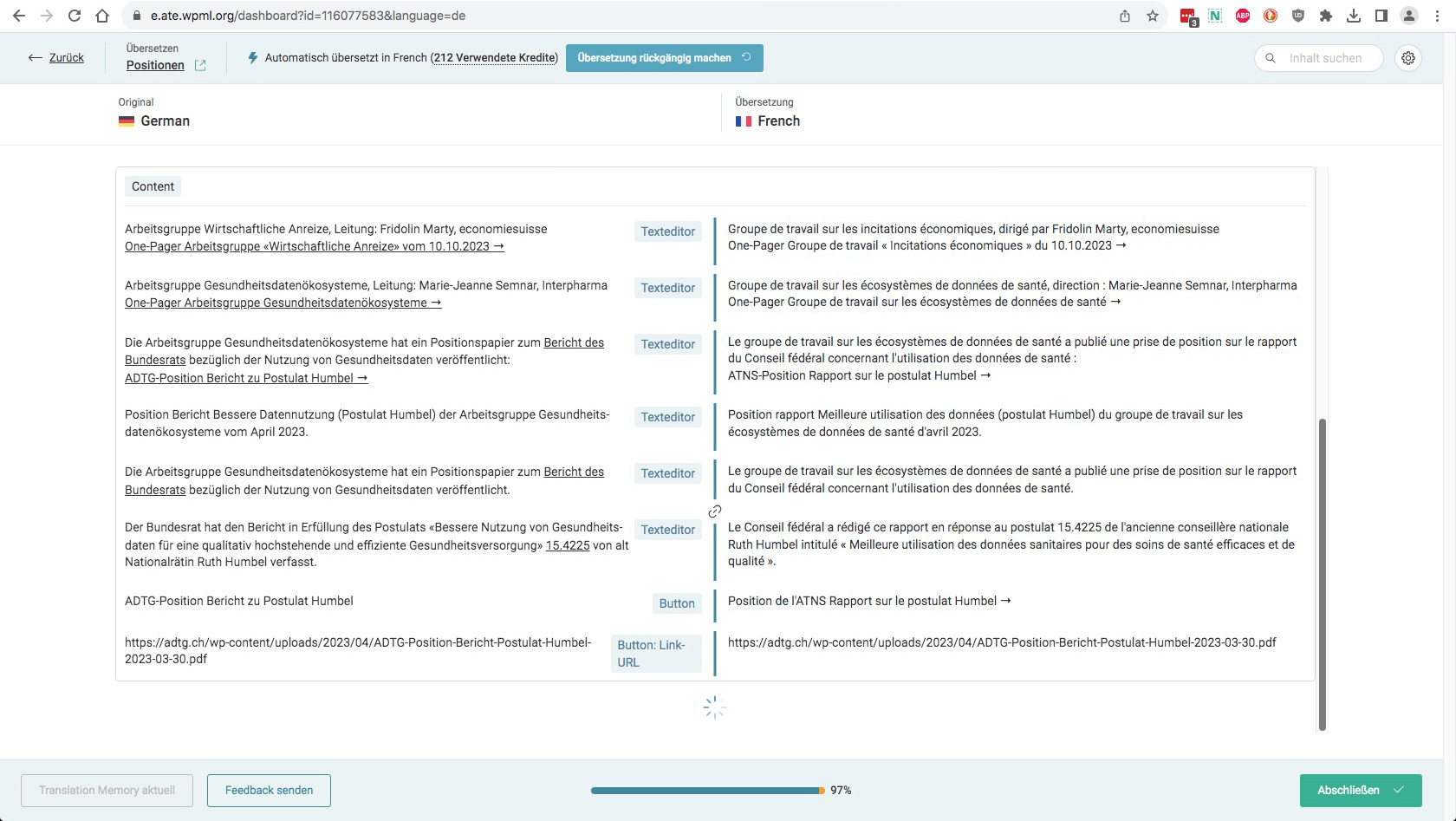1456x821 pixels.
Task: Edit translation 'Position rapport Meilleure utilisation des données'
Action: 985,423
